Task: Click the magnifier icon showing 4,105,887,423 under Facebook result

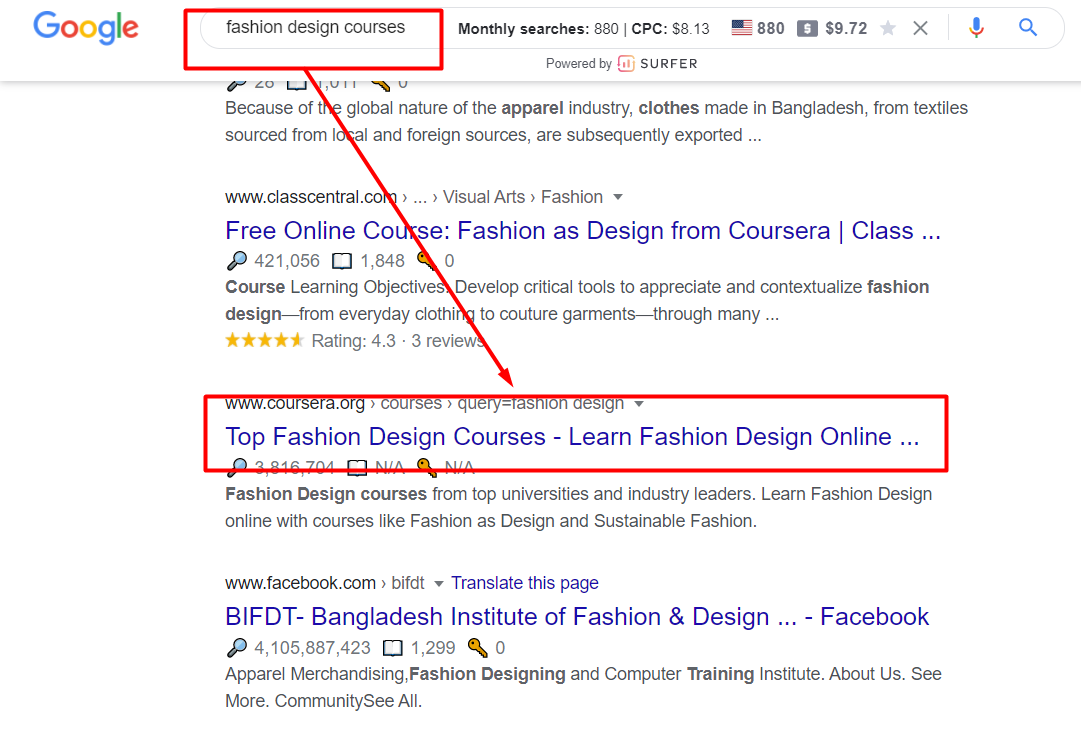Action: coord(237,647)
